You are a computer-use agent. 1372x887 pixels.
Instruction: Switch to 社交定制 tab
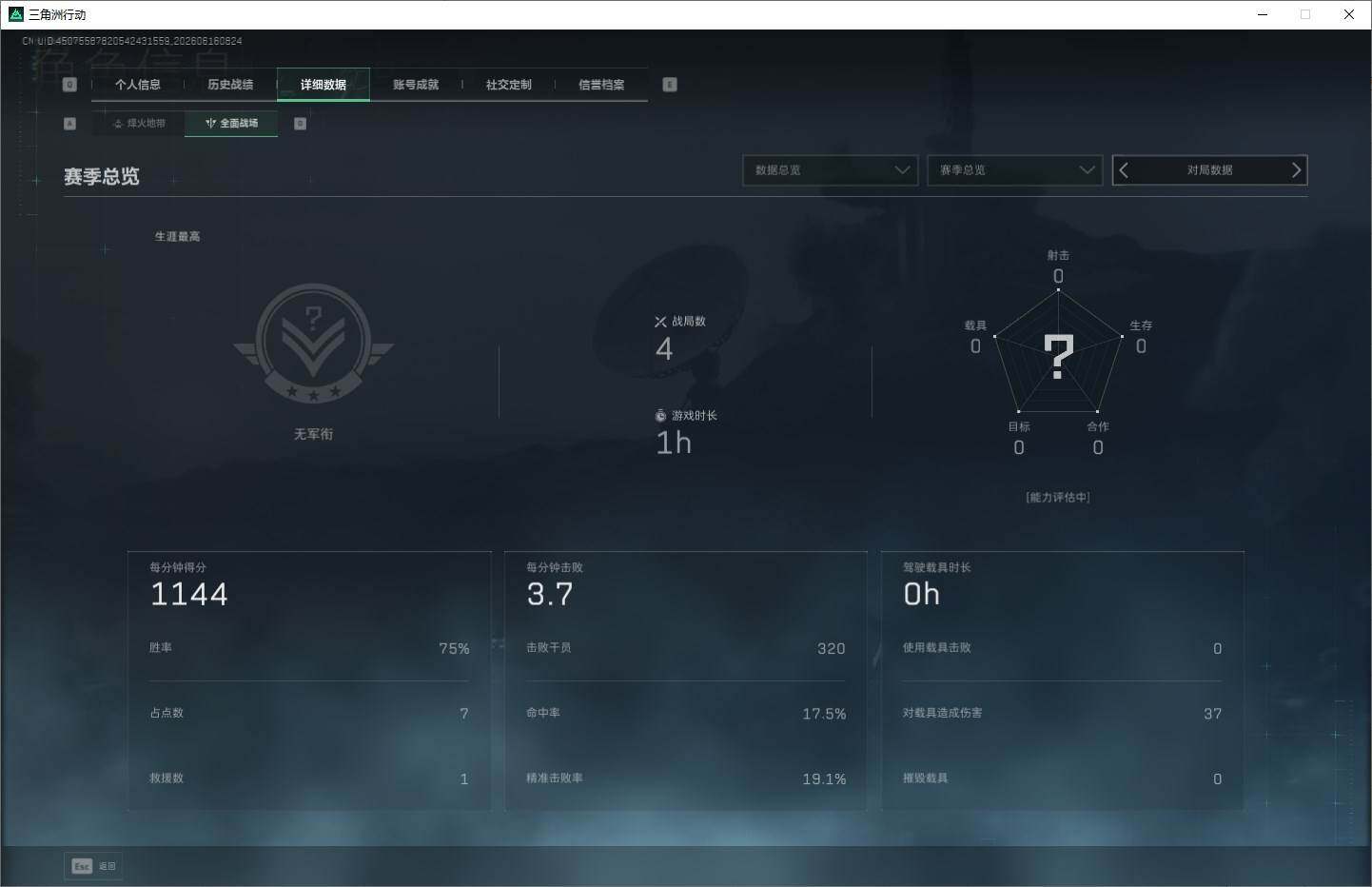(x=509, y=85)
